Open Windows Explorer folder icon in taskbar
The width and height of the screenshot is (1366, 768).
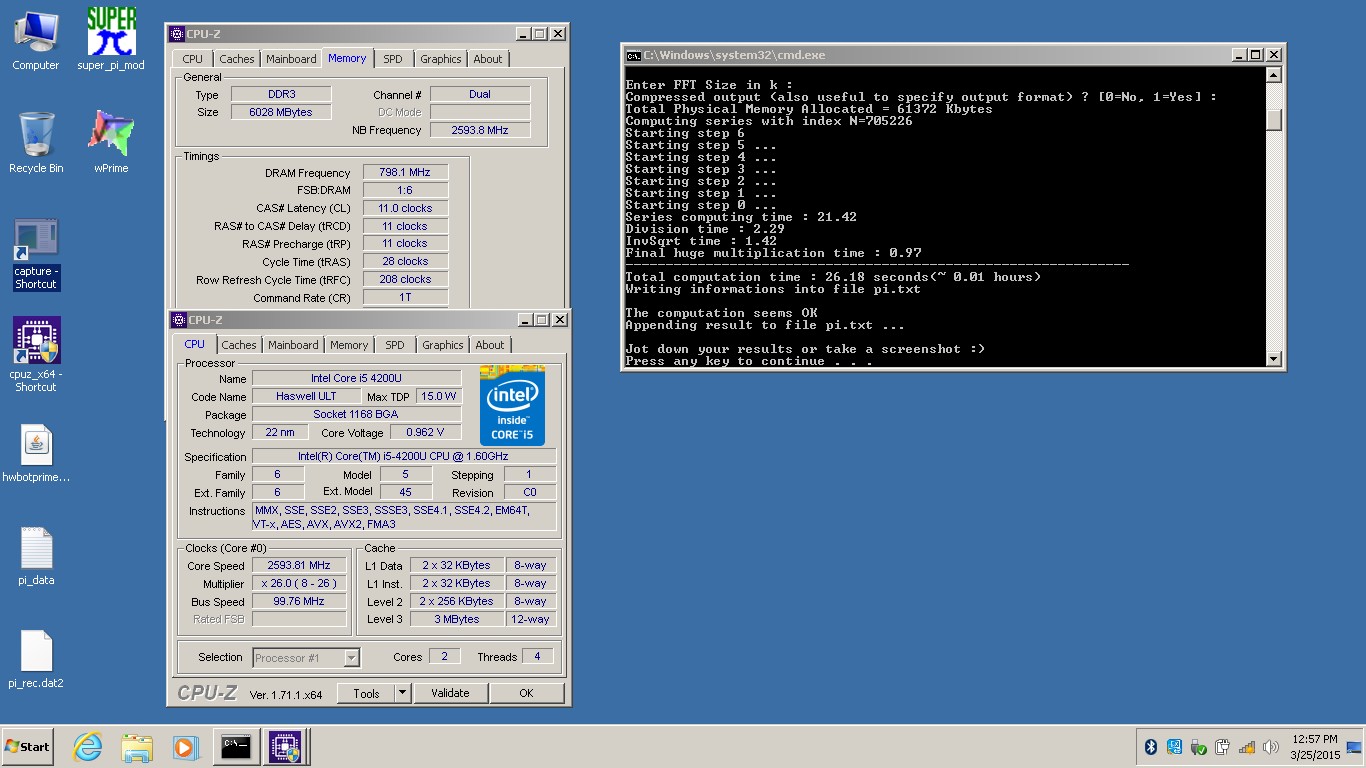coord(136,746)
